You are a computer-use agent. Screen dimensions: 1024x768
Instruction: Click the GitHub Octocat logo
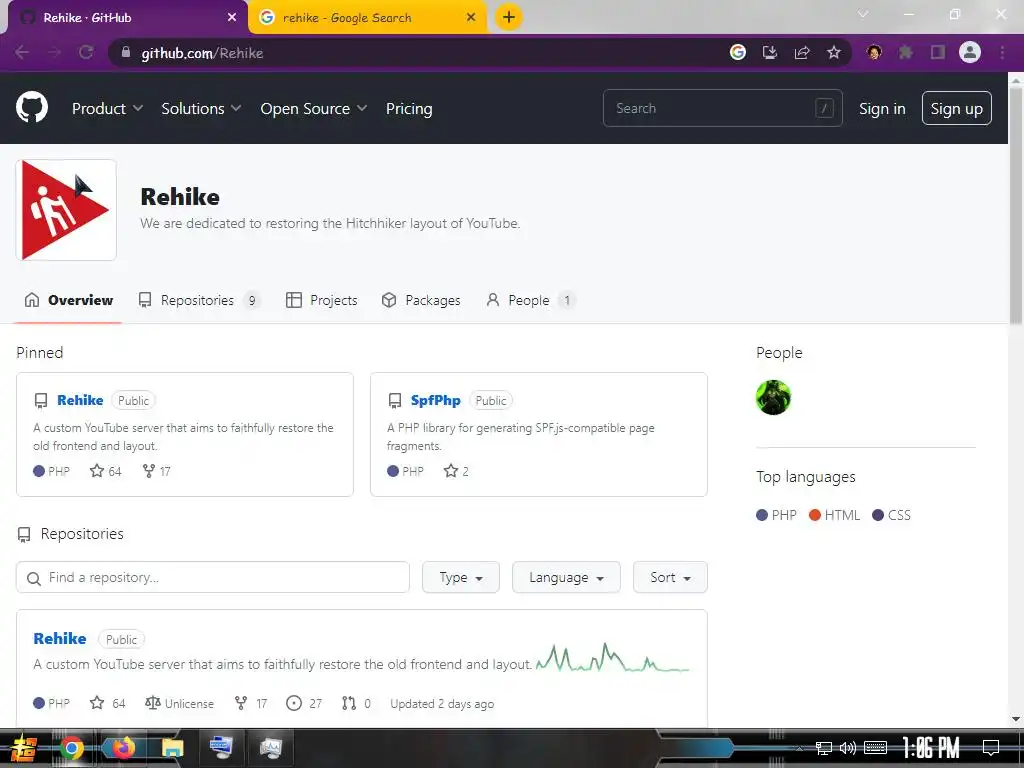[31, 108]
